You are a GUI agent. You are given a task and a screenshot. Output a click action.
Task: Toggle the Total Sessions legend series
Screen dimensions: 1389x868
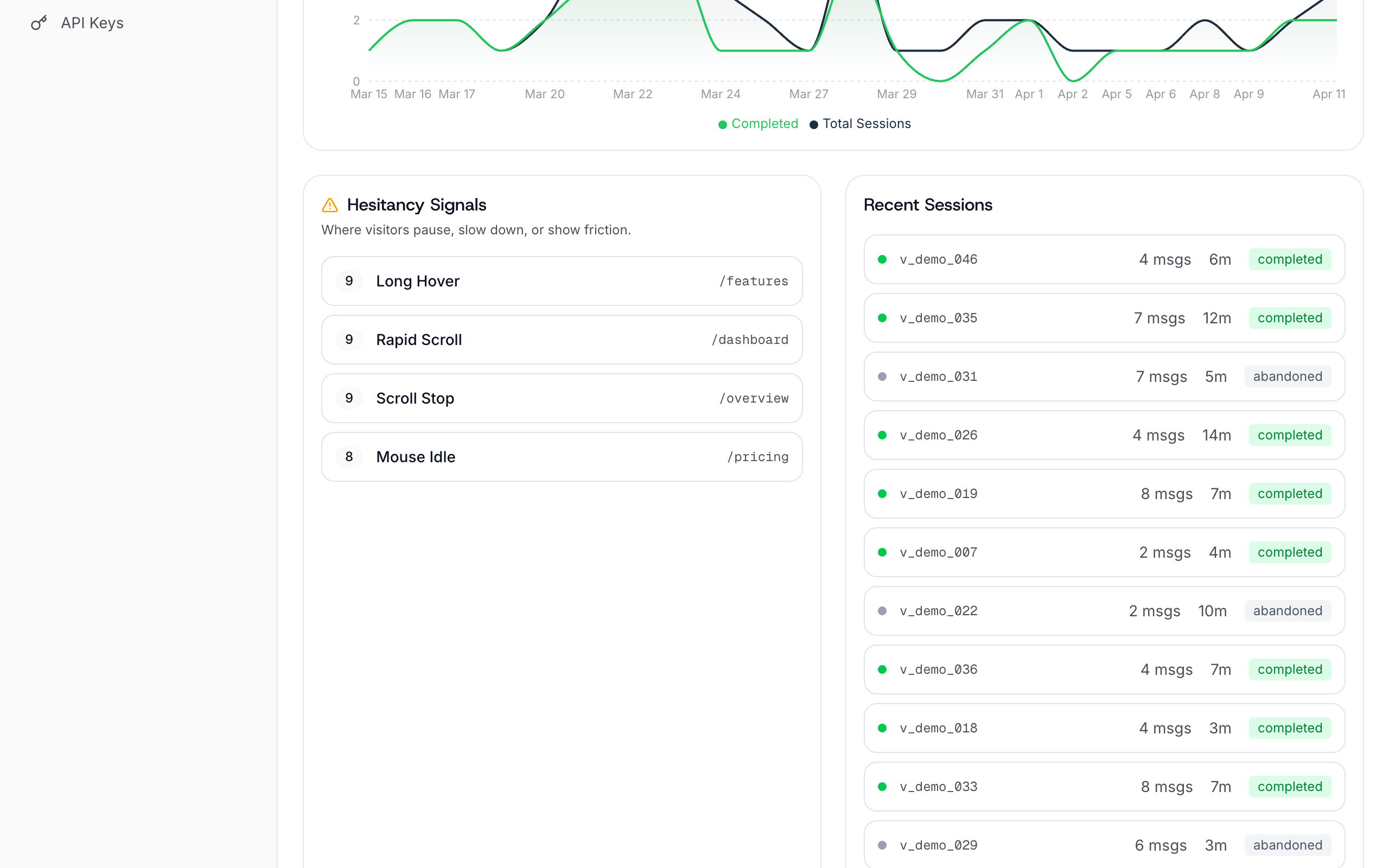point(860,124)
